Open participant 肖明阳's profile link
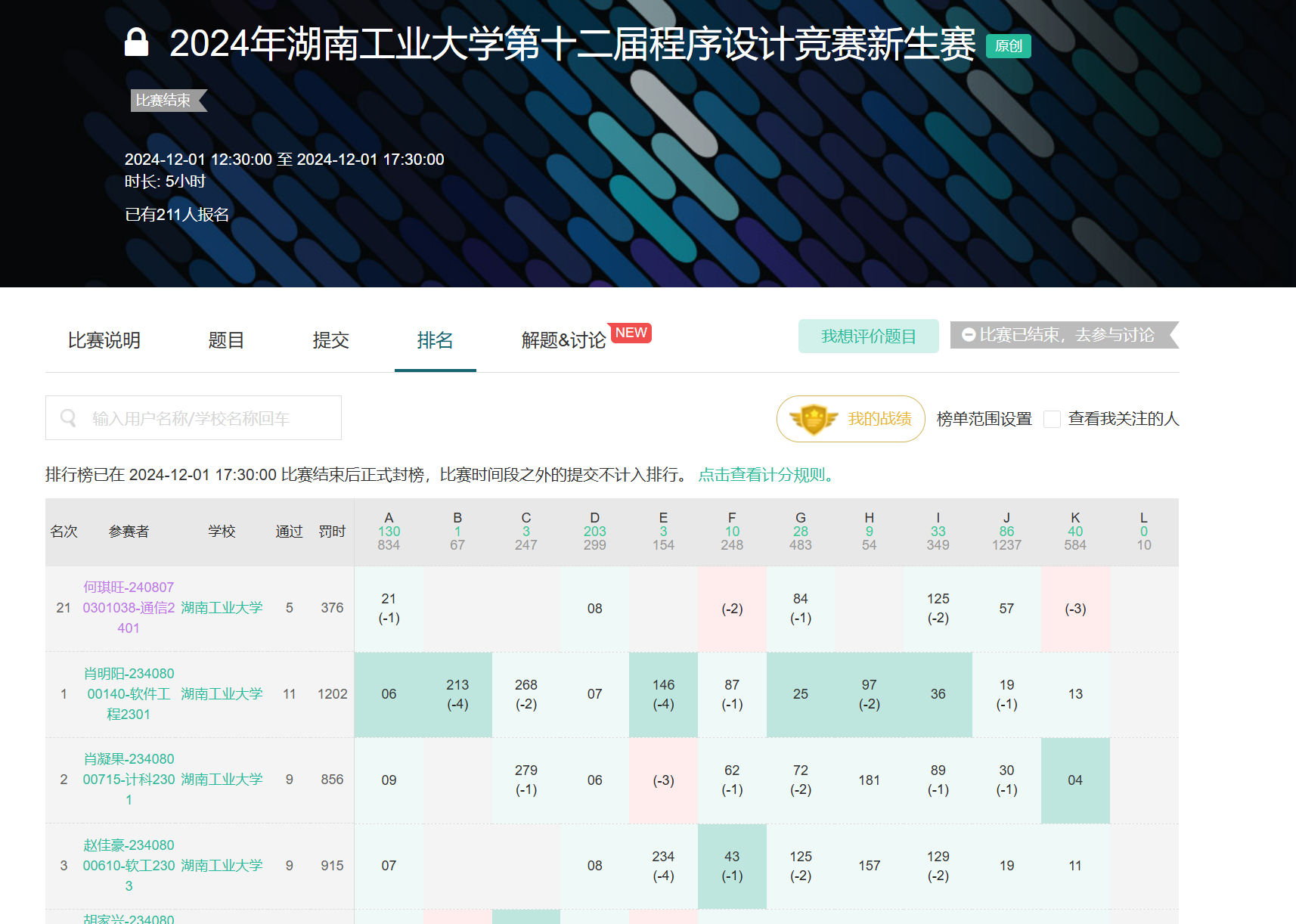Image resolution: width=1296 pixels, height=924 pixels. (x=129, y=693)
